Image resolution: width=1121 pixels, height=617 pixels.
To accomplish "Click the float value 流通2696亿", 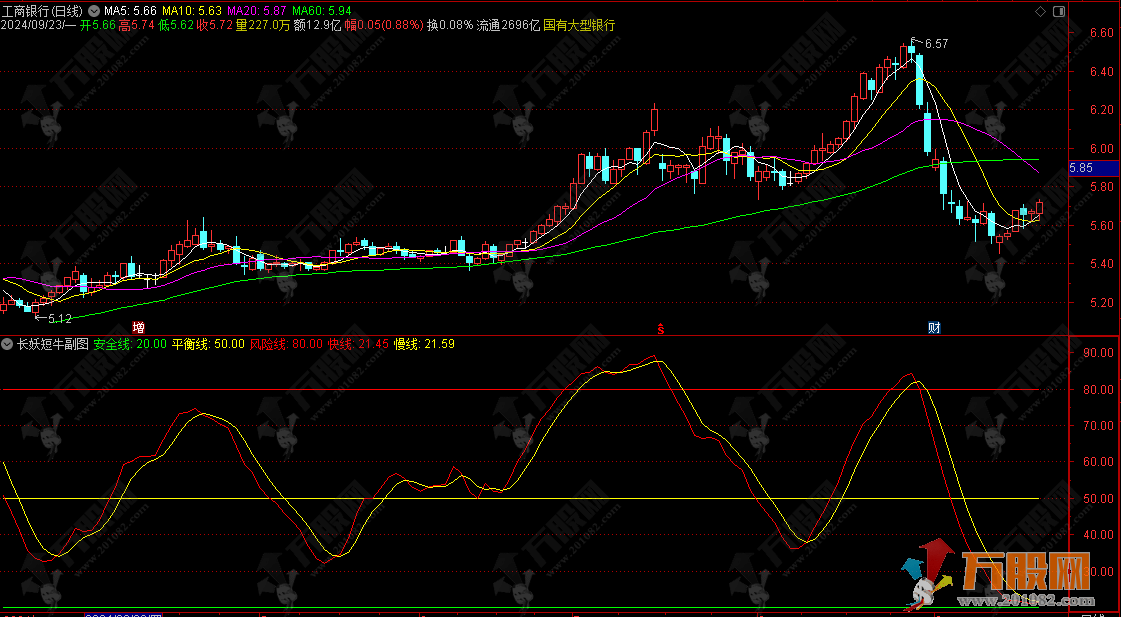I will click(508, 25).
